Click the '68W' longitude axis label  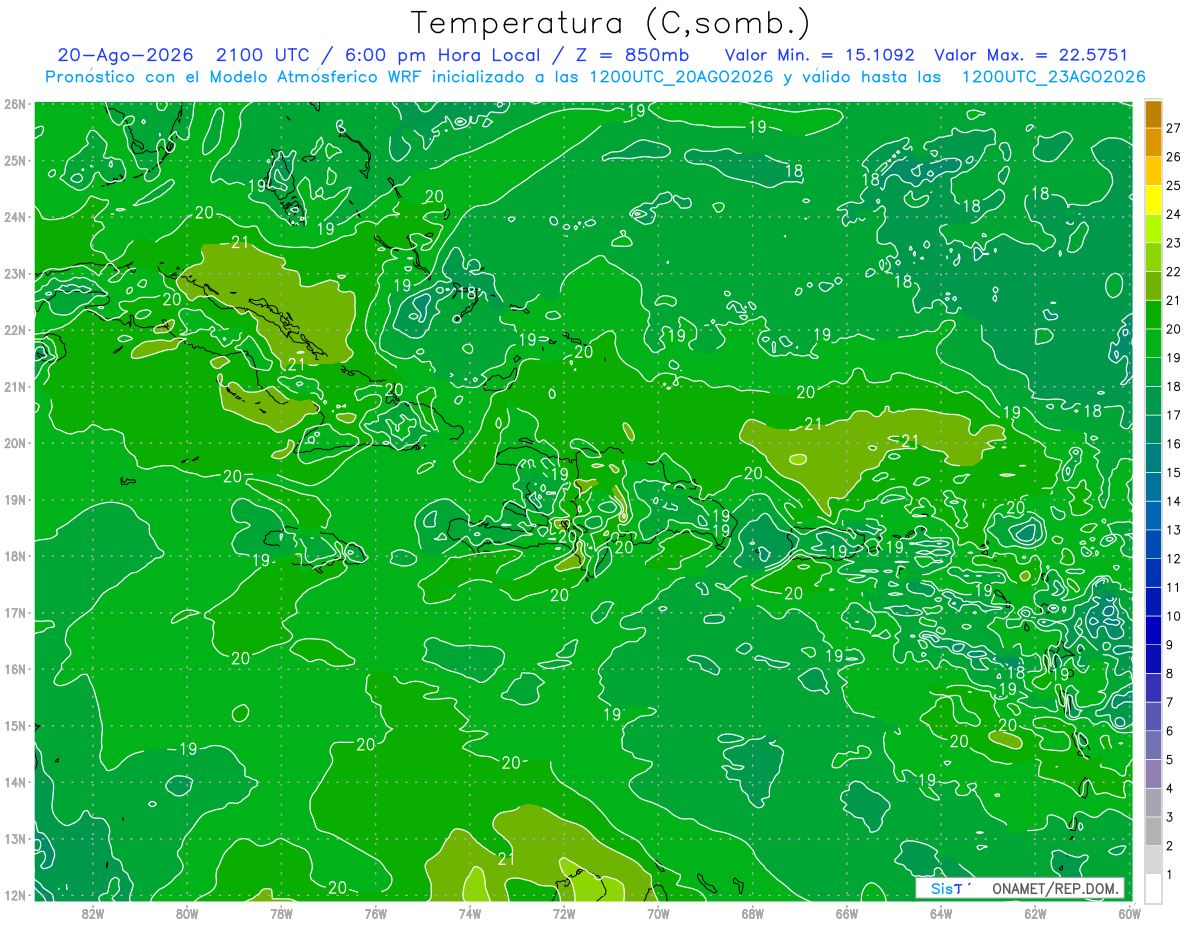pyautogui.click(x=753, y=912)
